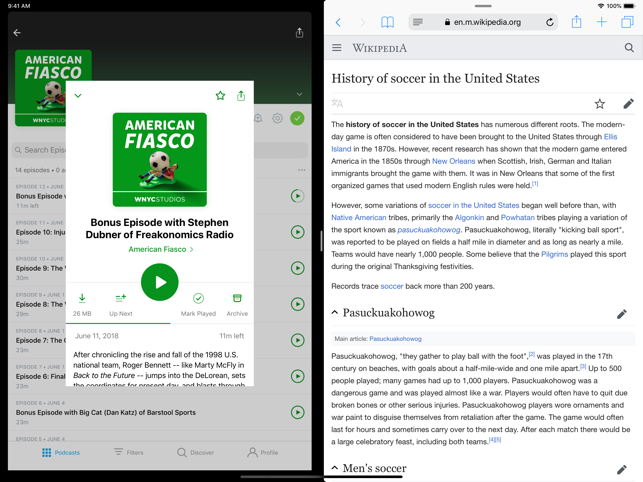Play the Bonus Episode with big green button
Viewport: 643px width, 482px height.
tap(160, 283)
